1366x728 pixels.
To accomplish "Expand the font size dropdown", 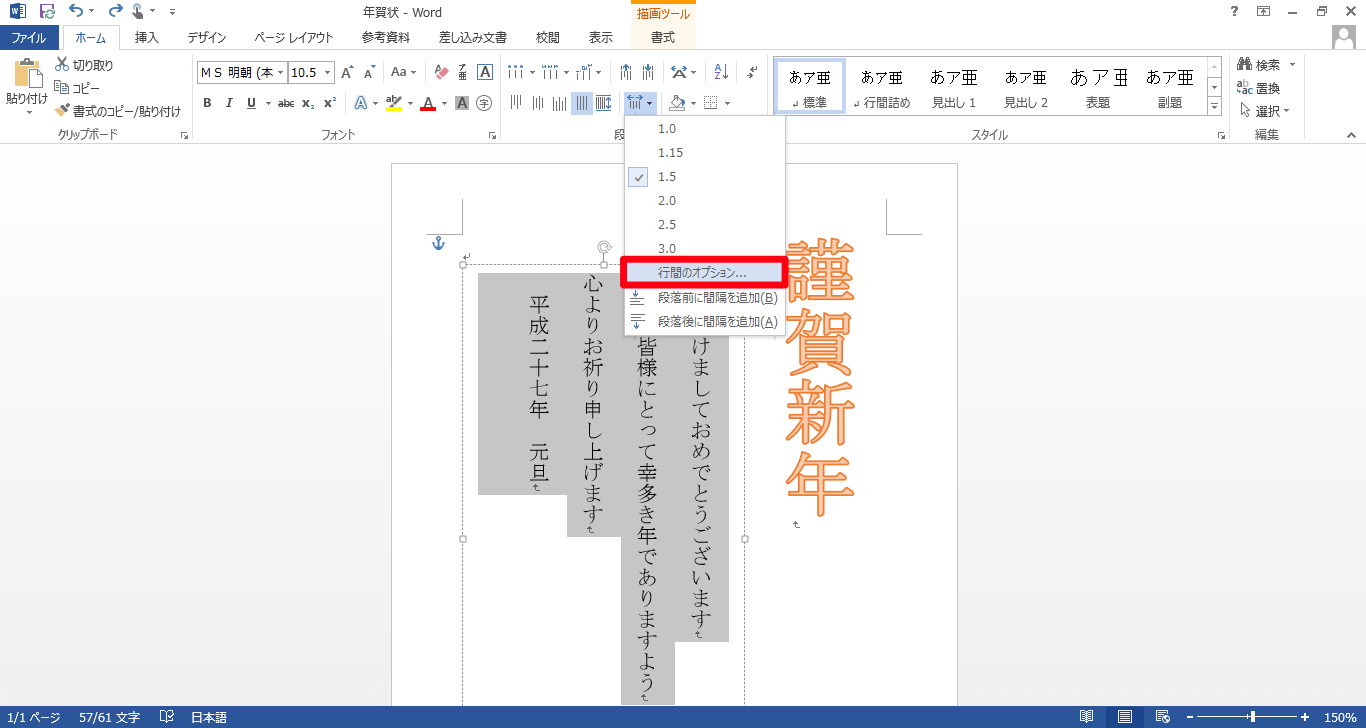I will point(327,73).
